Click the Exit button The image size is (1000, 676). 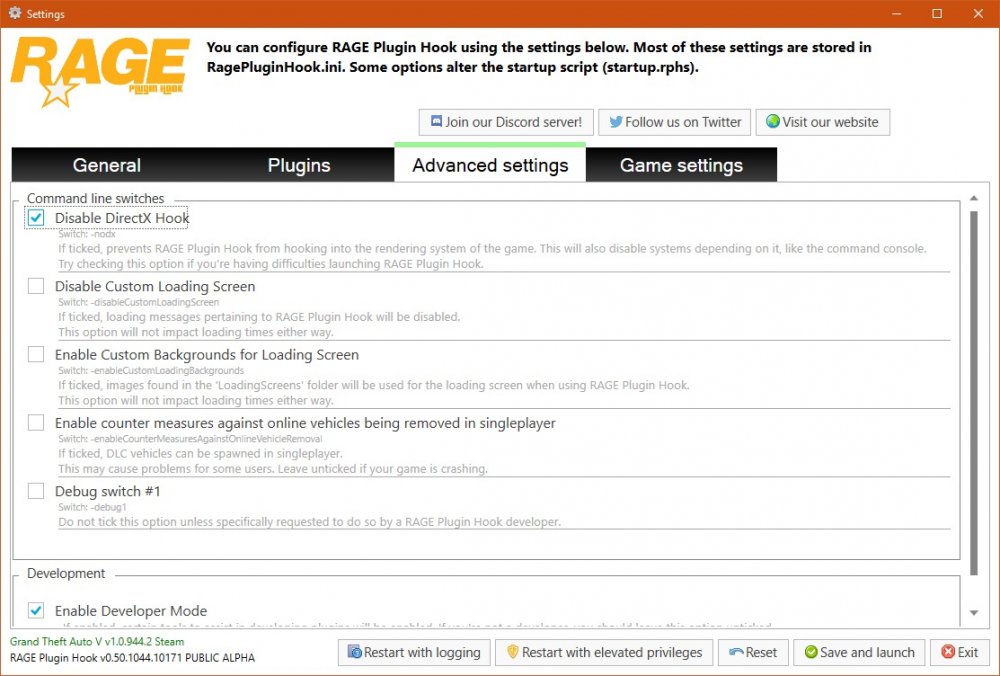pyautogui.click(x=960, y=652)
